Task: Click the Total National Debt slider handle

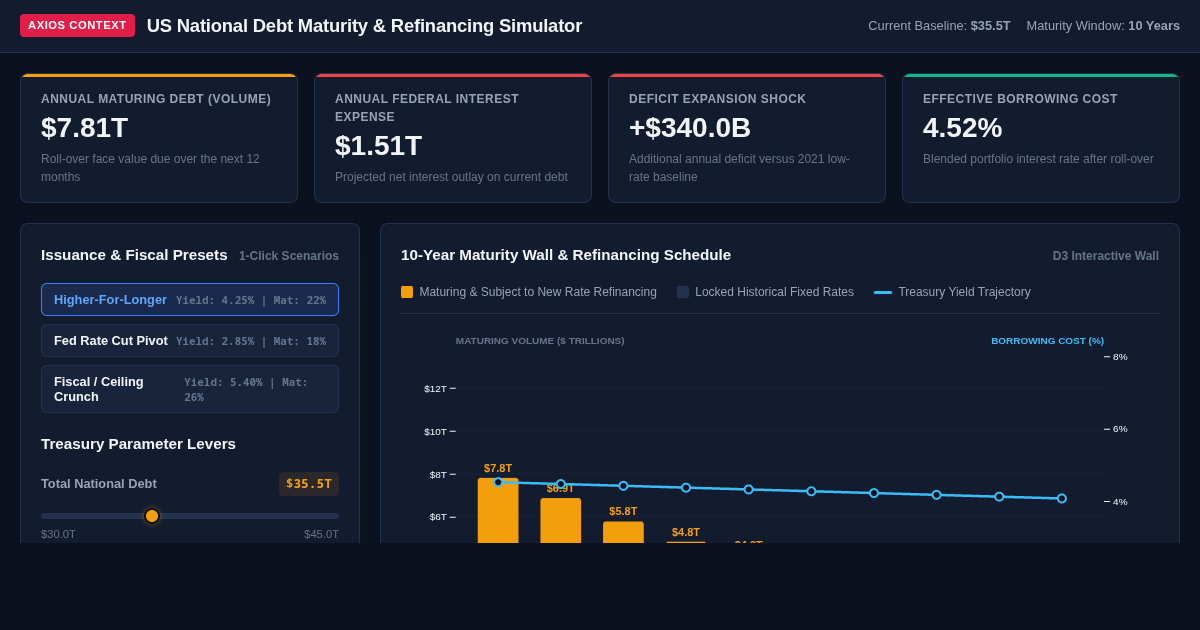Action: tap(152, 516)
